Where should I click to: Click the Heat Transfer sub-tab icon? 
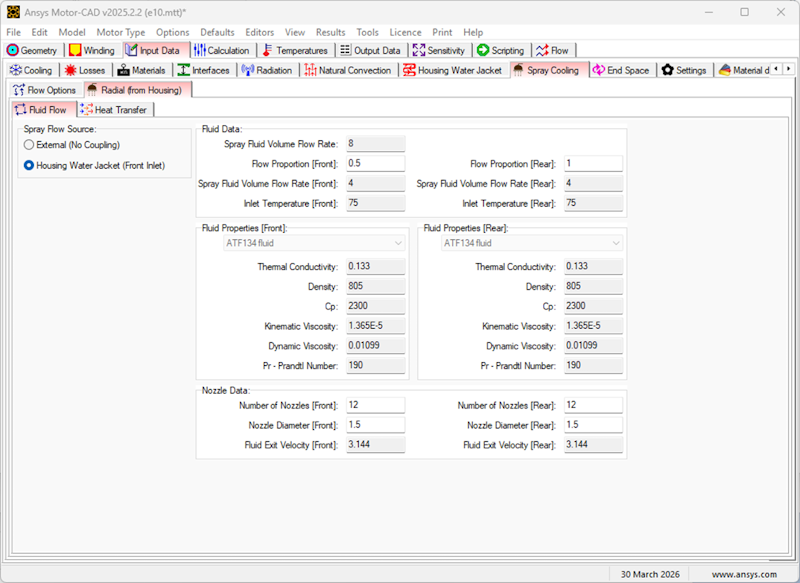click(86, 110)
